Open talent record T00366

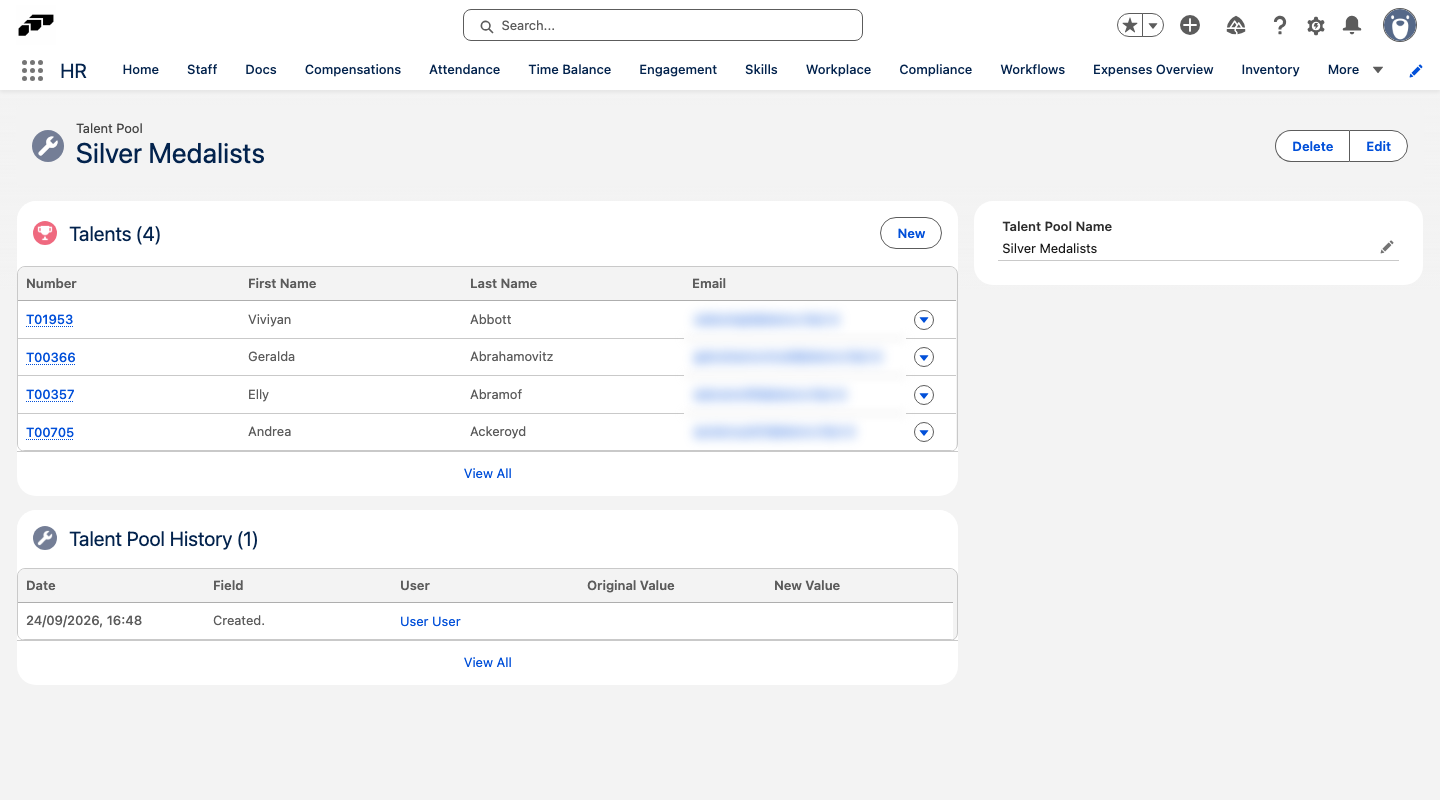[51, 357]
